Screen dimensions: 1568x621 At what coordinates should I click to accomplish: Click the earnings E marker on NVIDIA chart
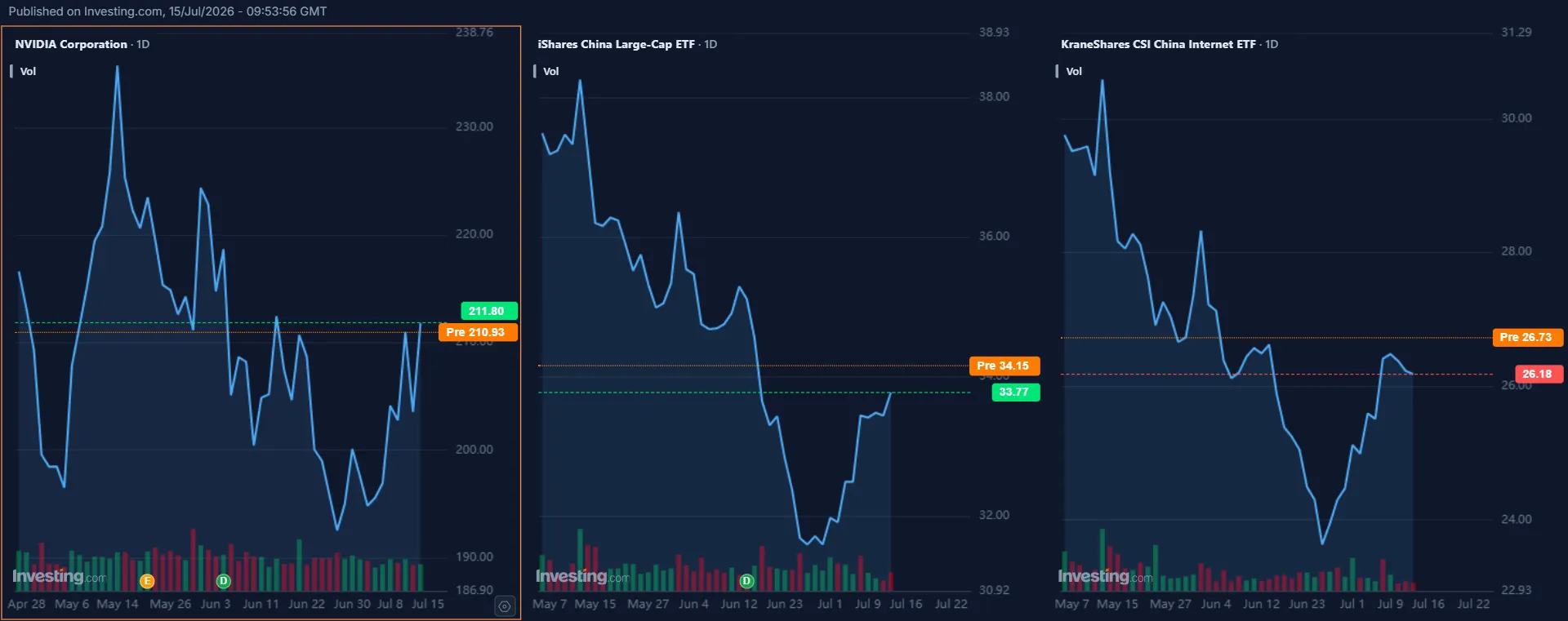(147, 581)
